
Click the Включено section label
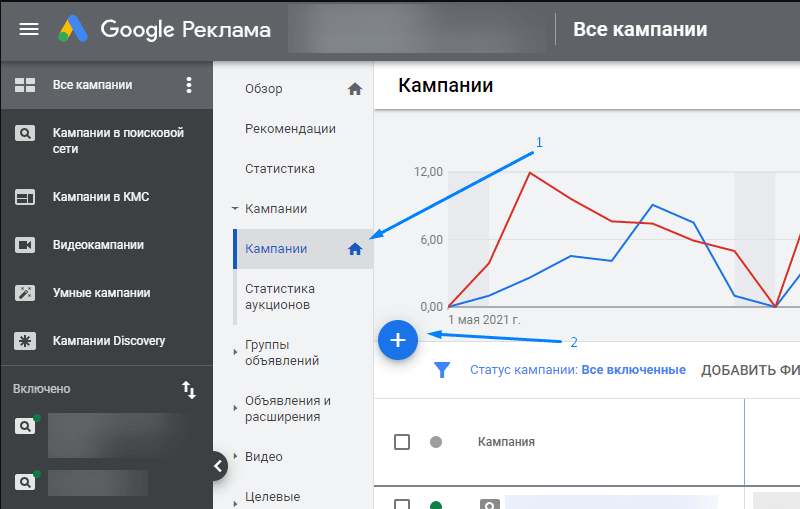[41, 389]
